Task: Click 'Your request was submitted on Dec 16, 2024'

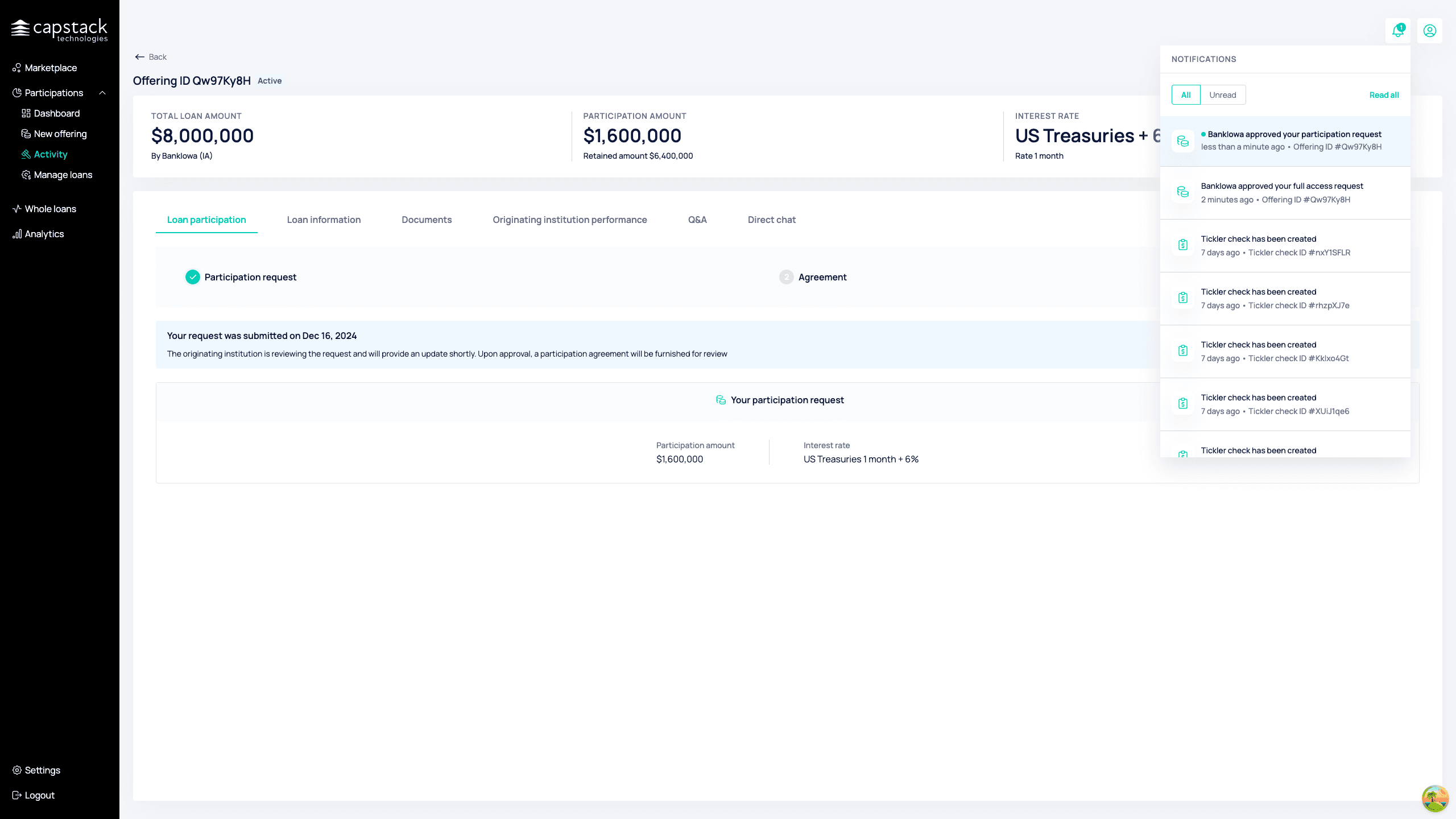Action: (x=262, y=336)
